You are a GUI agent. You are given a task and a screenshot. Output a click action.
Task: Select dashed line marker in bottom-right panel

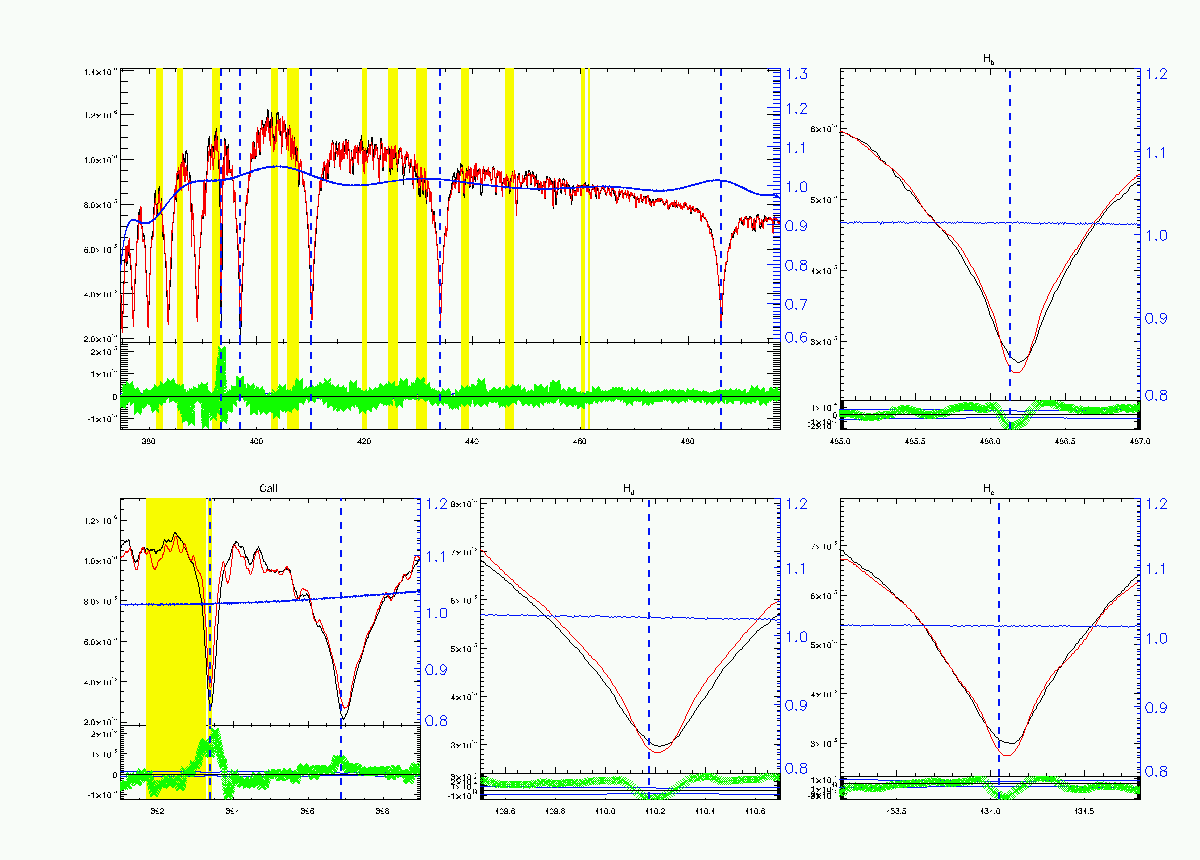[x=998, y=647]
